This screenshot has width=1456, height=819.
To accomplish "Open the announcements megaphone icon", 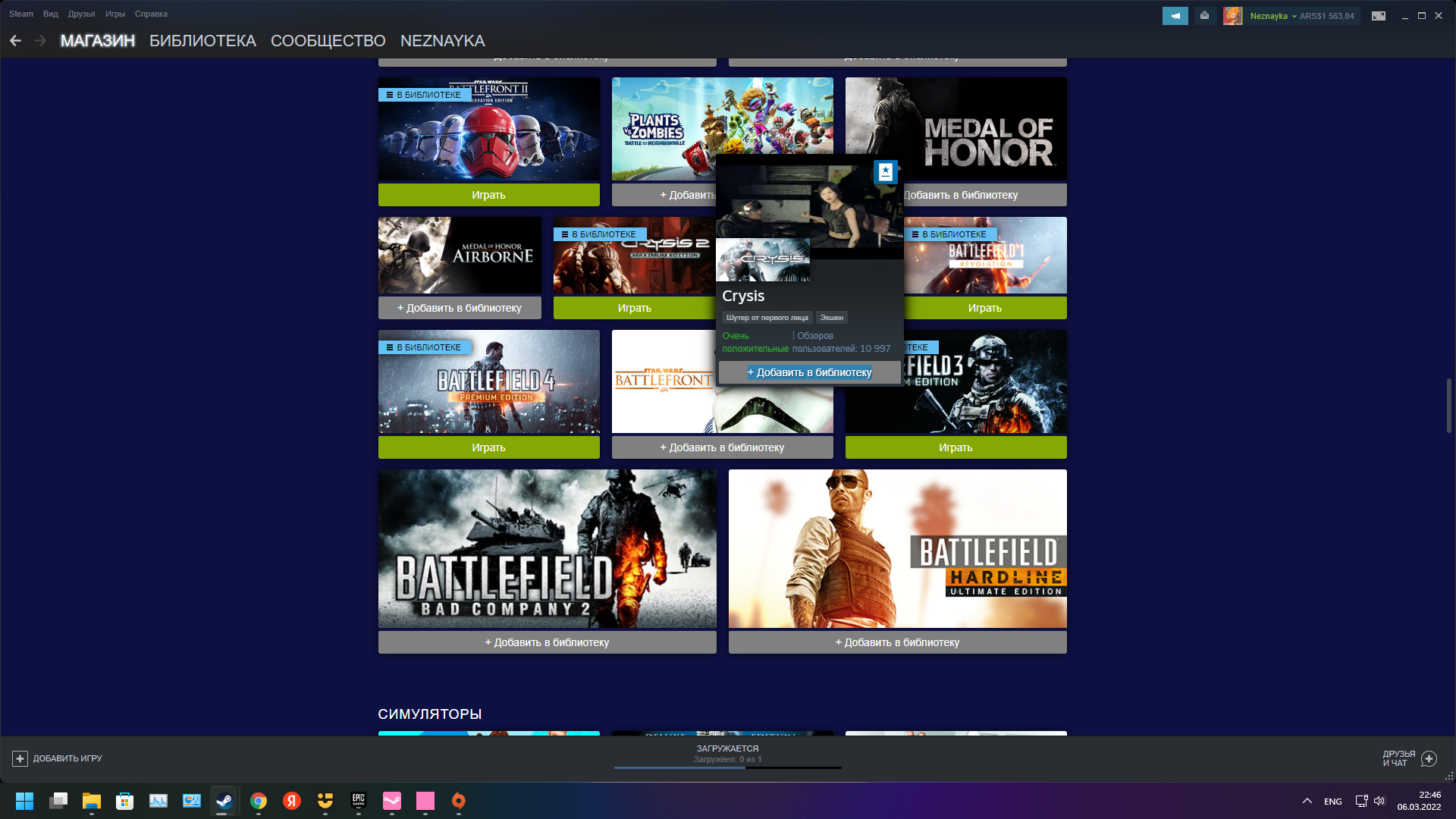I will tap(1175, 16).
